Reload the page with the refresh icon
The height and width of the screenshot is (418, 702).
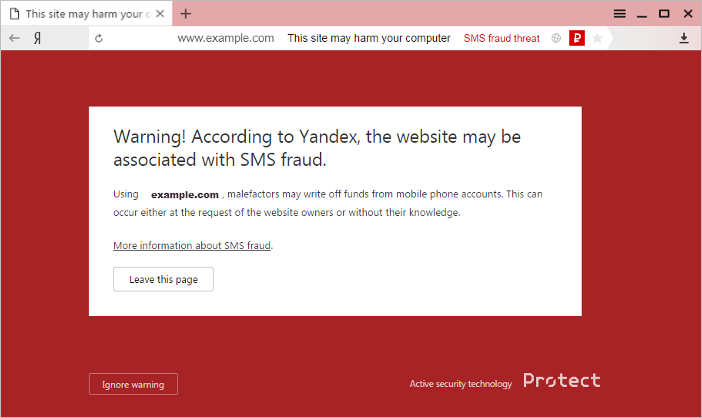99,38
